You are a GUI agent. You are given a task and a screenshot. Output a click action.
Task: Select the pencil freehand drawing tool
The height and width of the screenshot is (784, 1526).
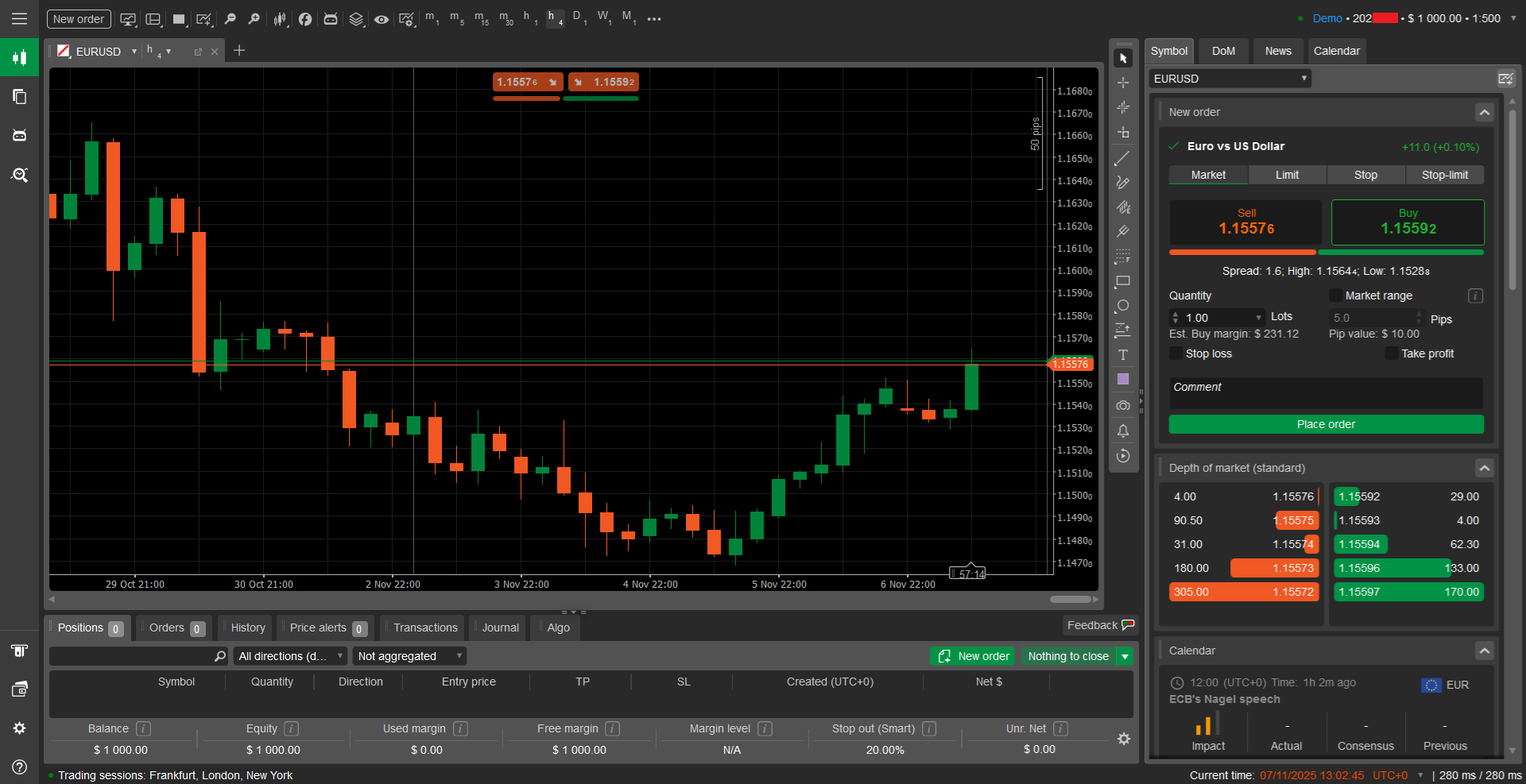click(1123, 183)
